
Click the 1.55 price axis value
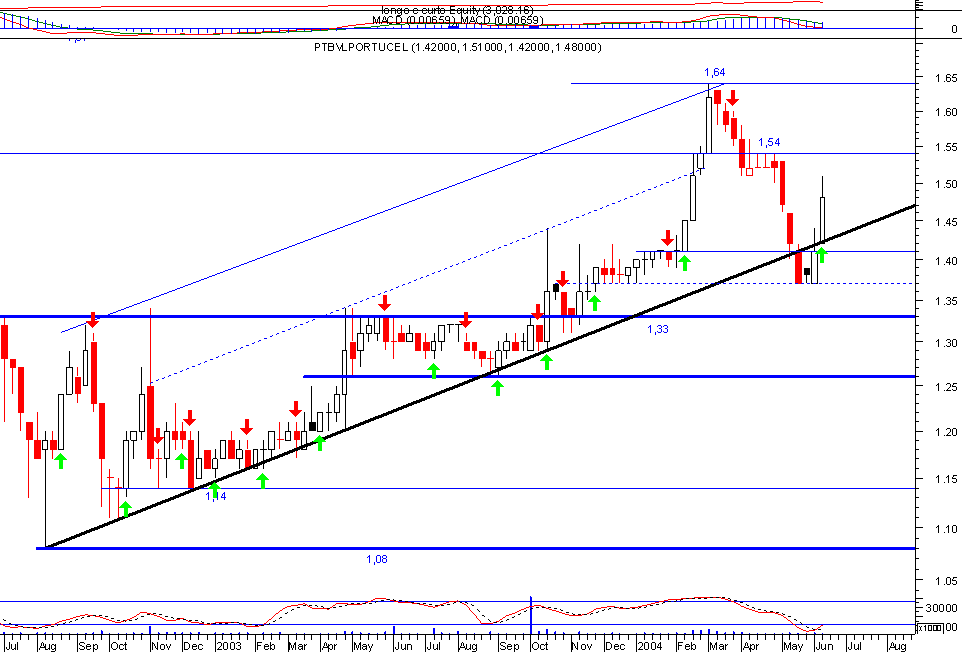click(946, 148)
